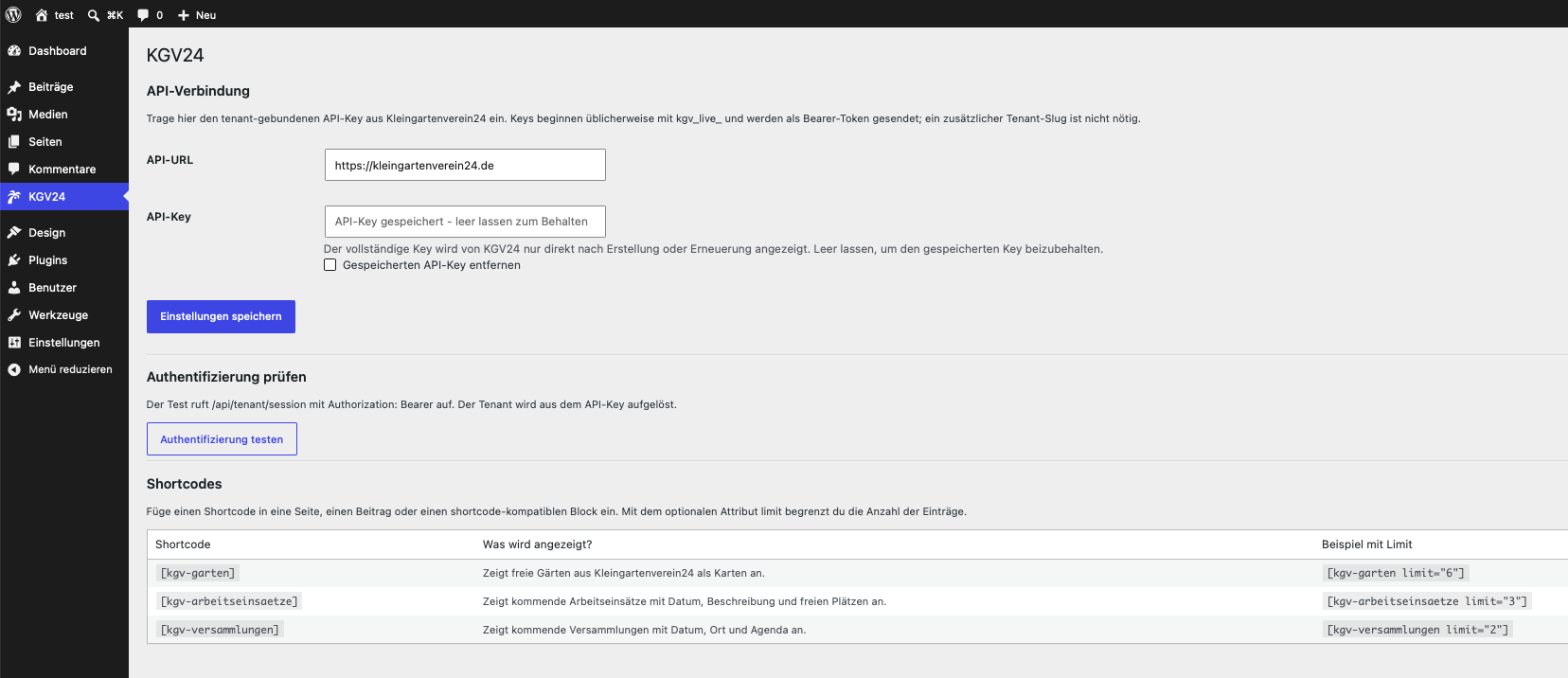The image size is (1568, 678).
Task: Click the comments bubble icon in top bar
Action: point(143,15)
